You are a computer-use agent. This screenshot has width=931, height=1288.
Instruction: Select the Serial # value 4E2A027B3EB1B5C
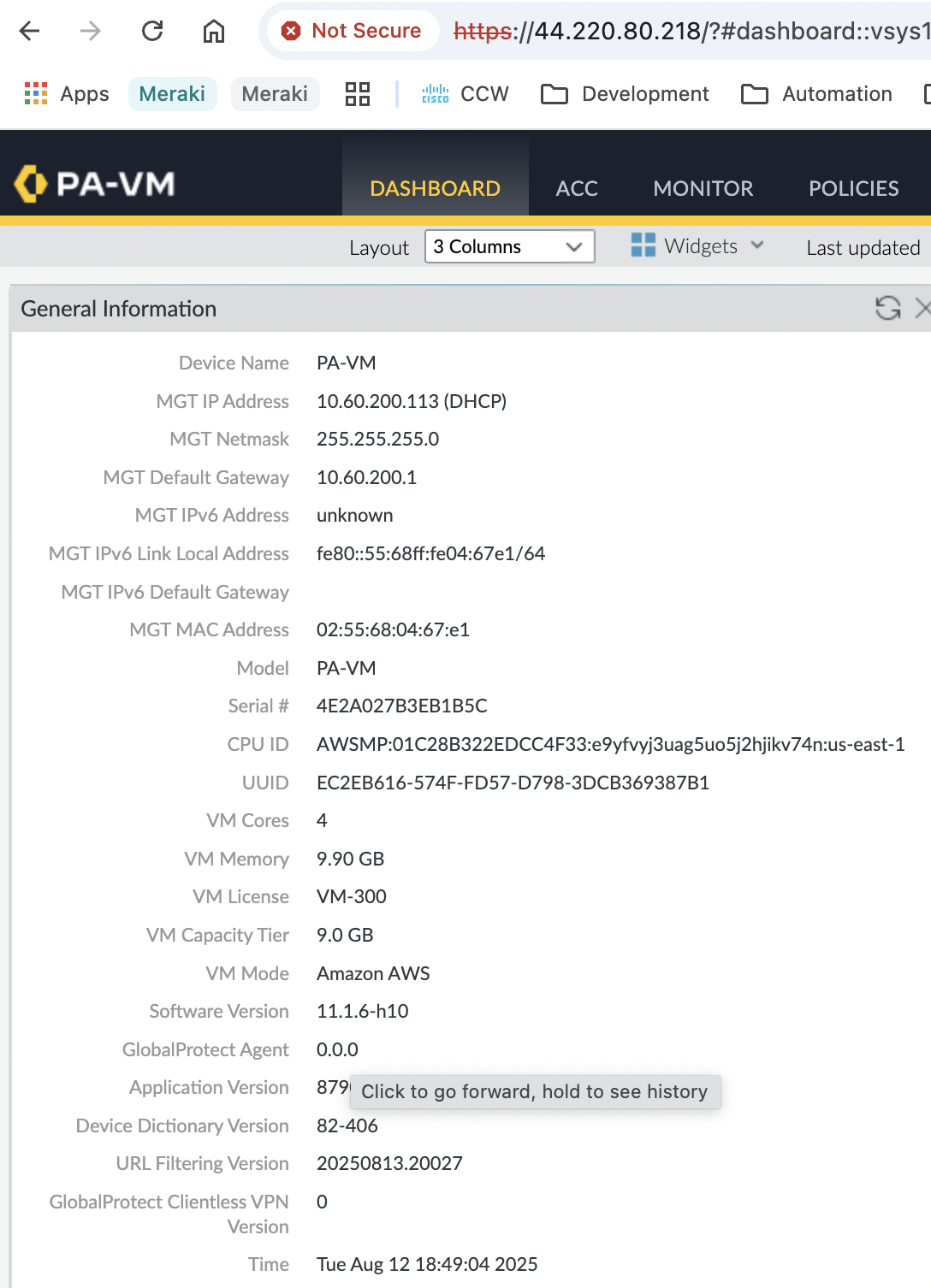tap(402, 706)
